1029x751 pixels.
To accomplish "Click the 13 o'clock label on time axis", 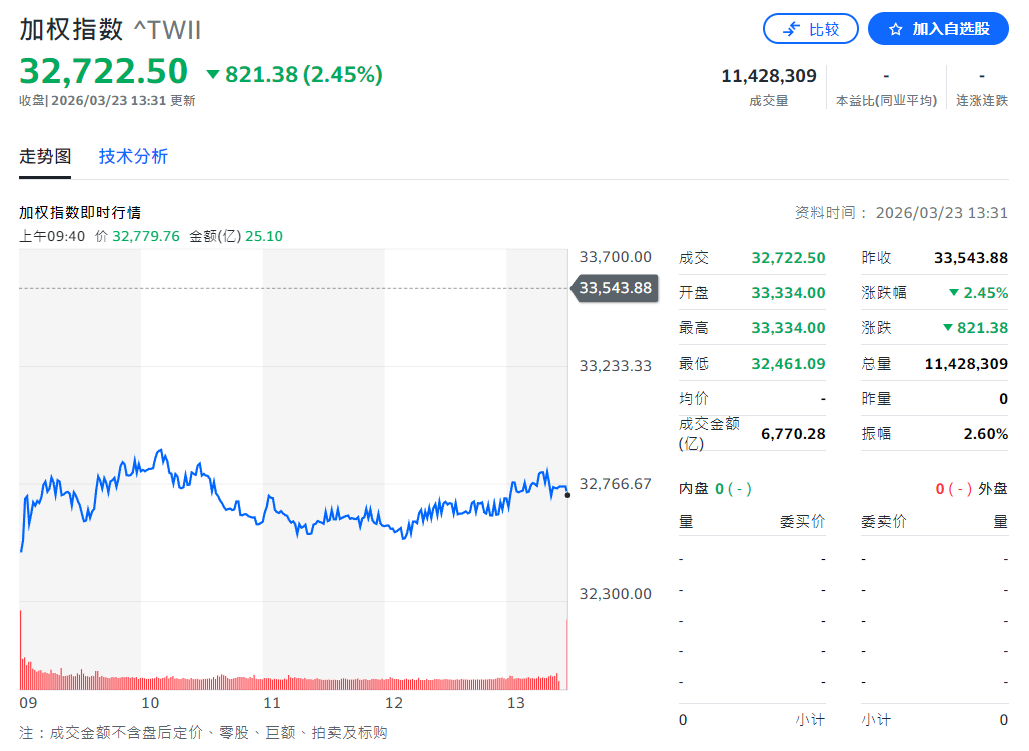I will coord(516,703).
